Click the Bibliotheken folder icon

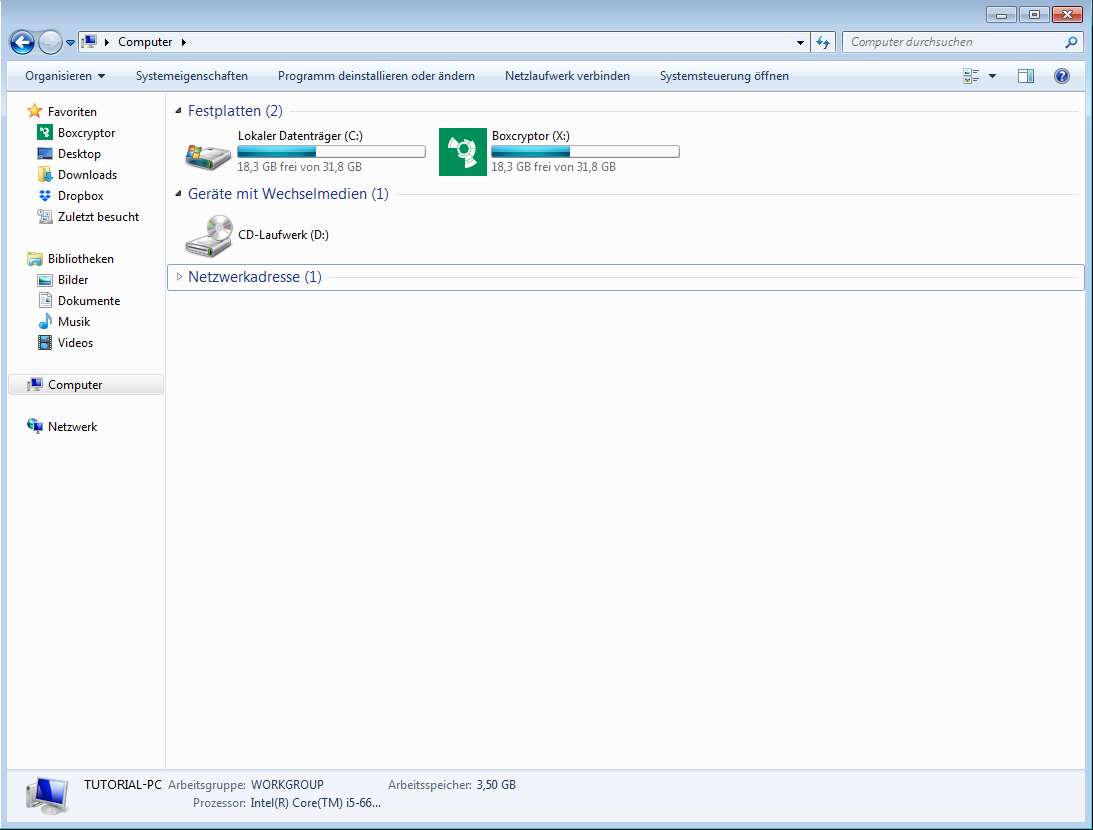35,259
